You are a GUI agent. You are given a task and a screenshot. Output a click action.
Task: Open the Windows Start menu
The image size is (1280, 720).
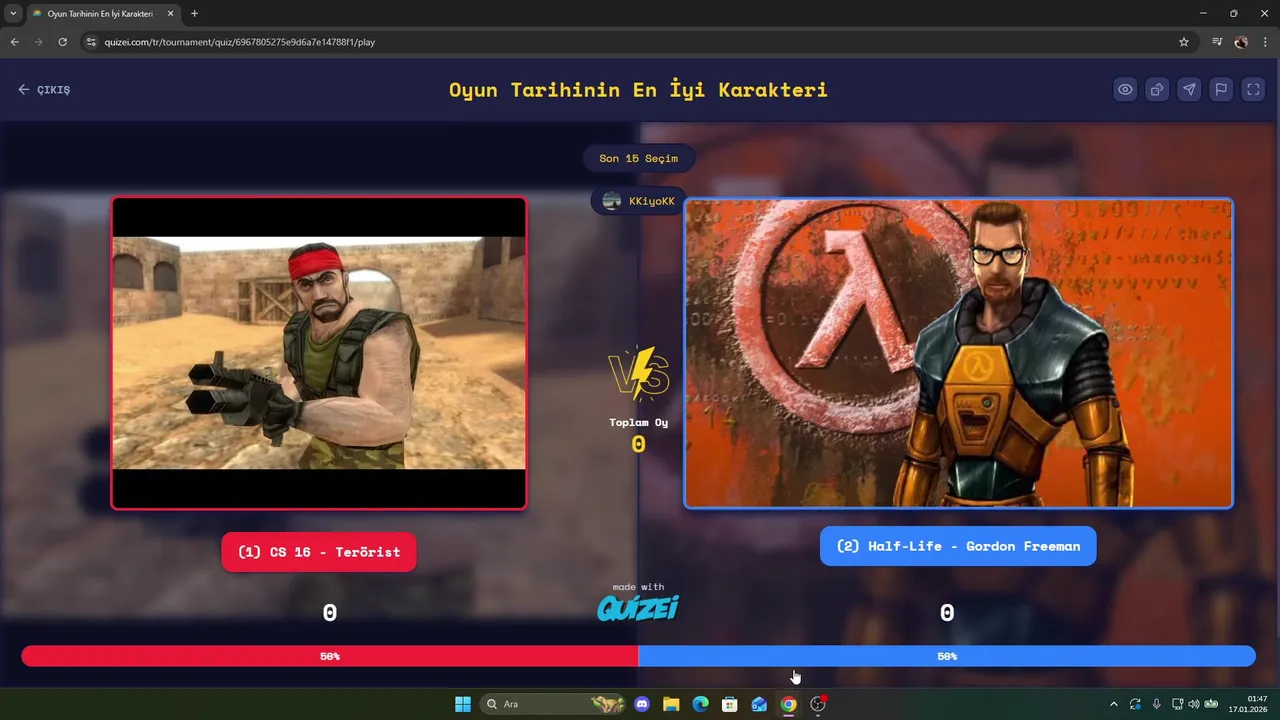(x=463, y=704)
